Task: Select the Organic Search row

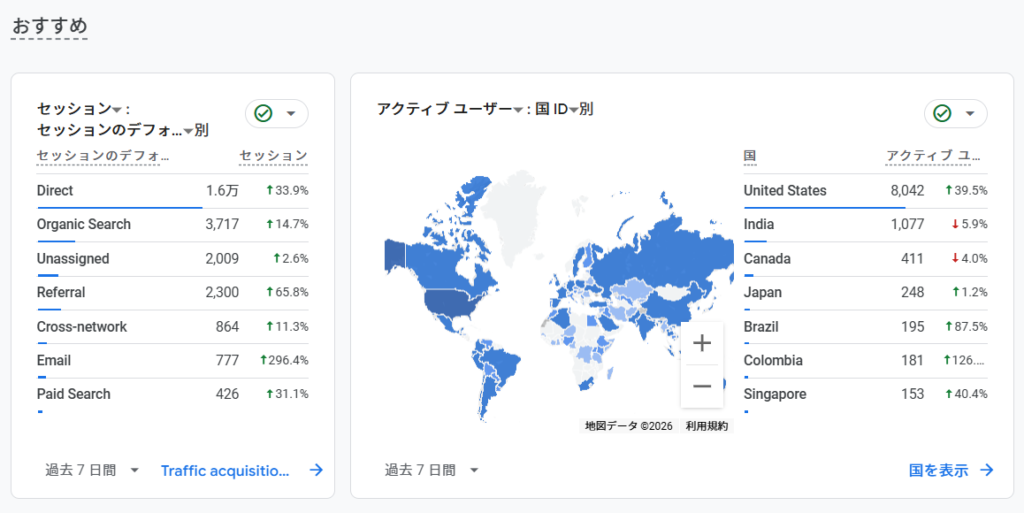Action: tap(172, 225)
